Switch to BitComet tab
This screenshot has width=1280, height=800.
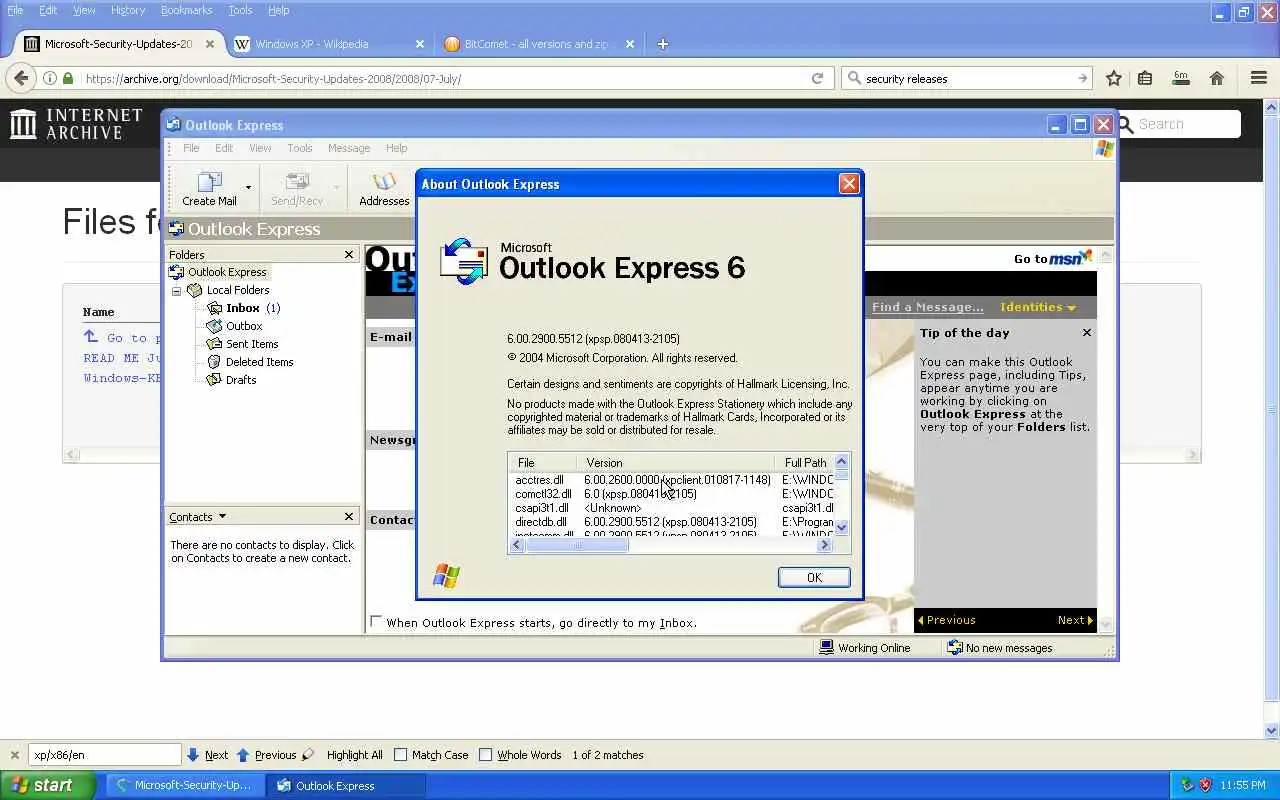(x=539, y=44)
